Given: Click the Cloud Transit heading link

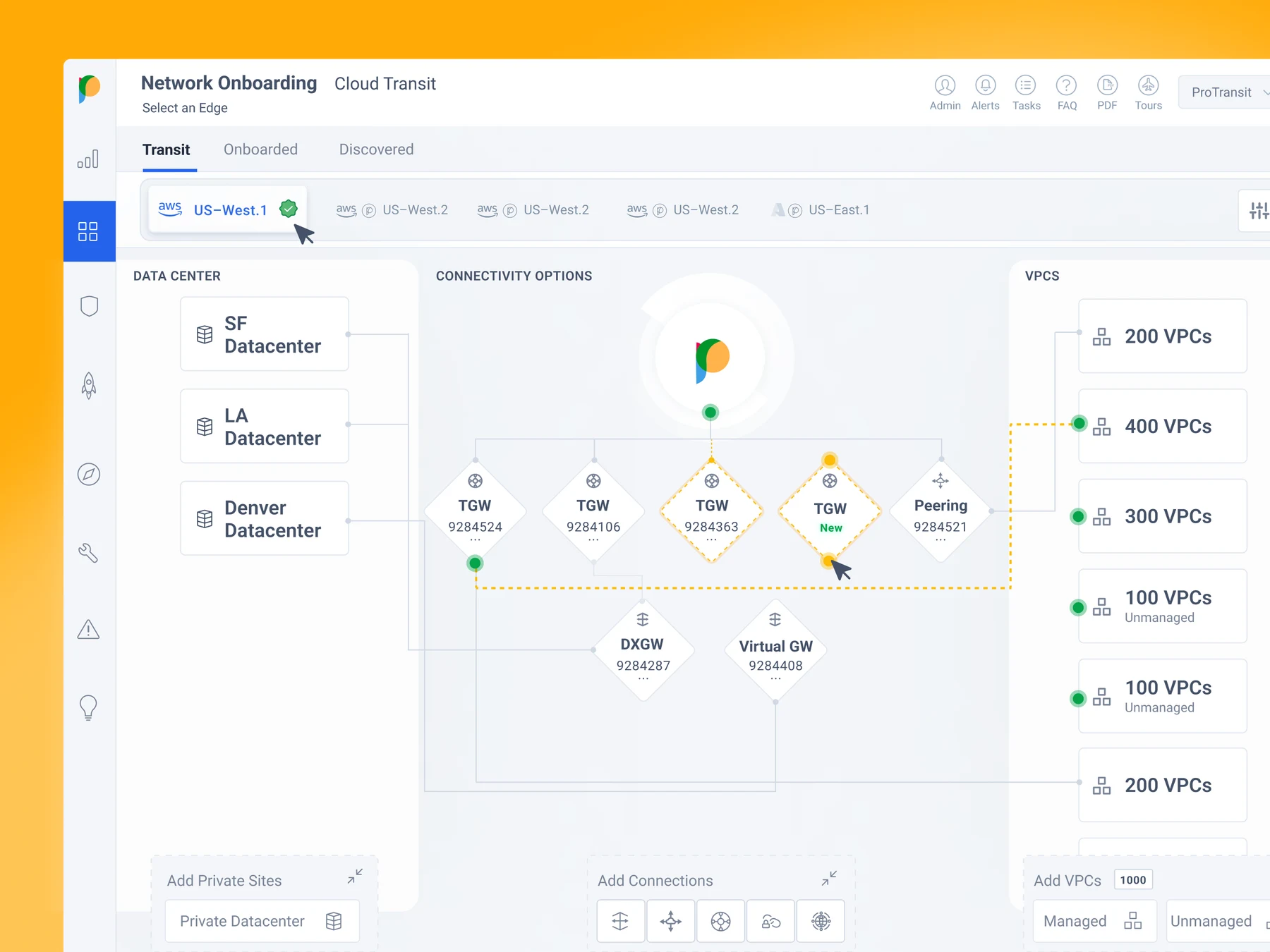Looking at the screenshot, I should pos(385,84).
